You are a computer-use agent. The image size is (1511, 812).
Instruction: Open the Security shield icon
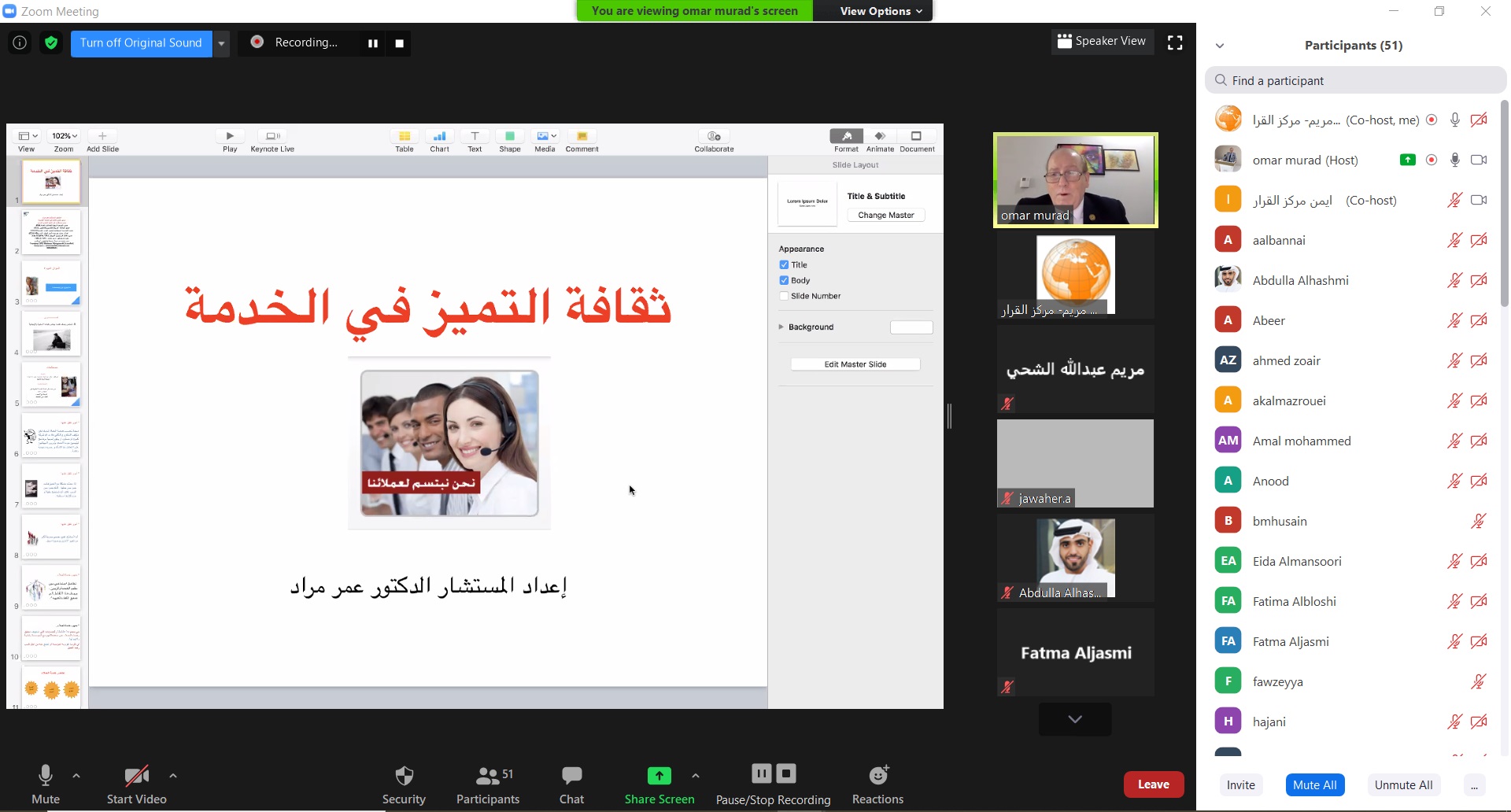pos(404,777)
